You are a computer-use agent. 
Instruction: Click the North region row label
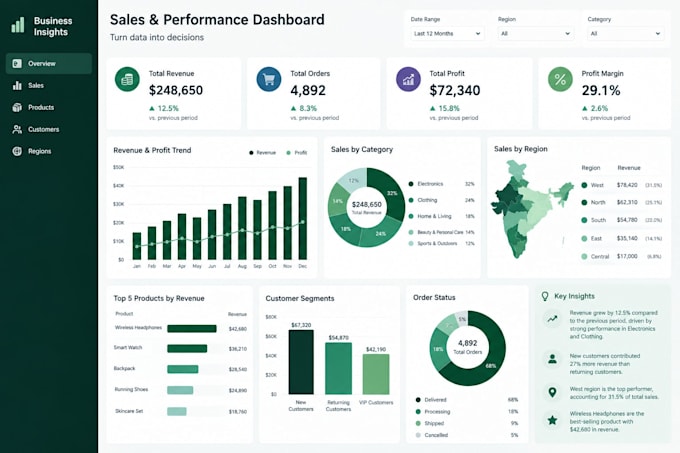(x=598, y=202)
